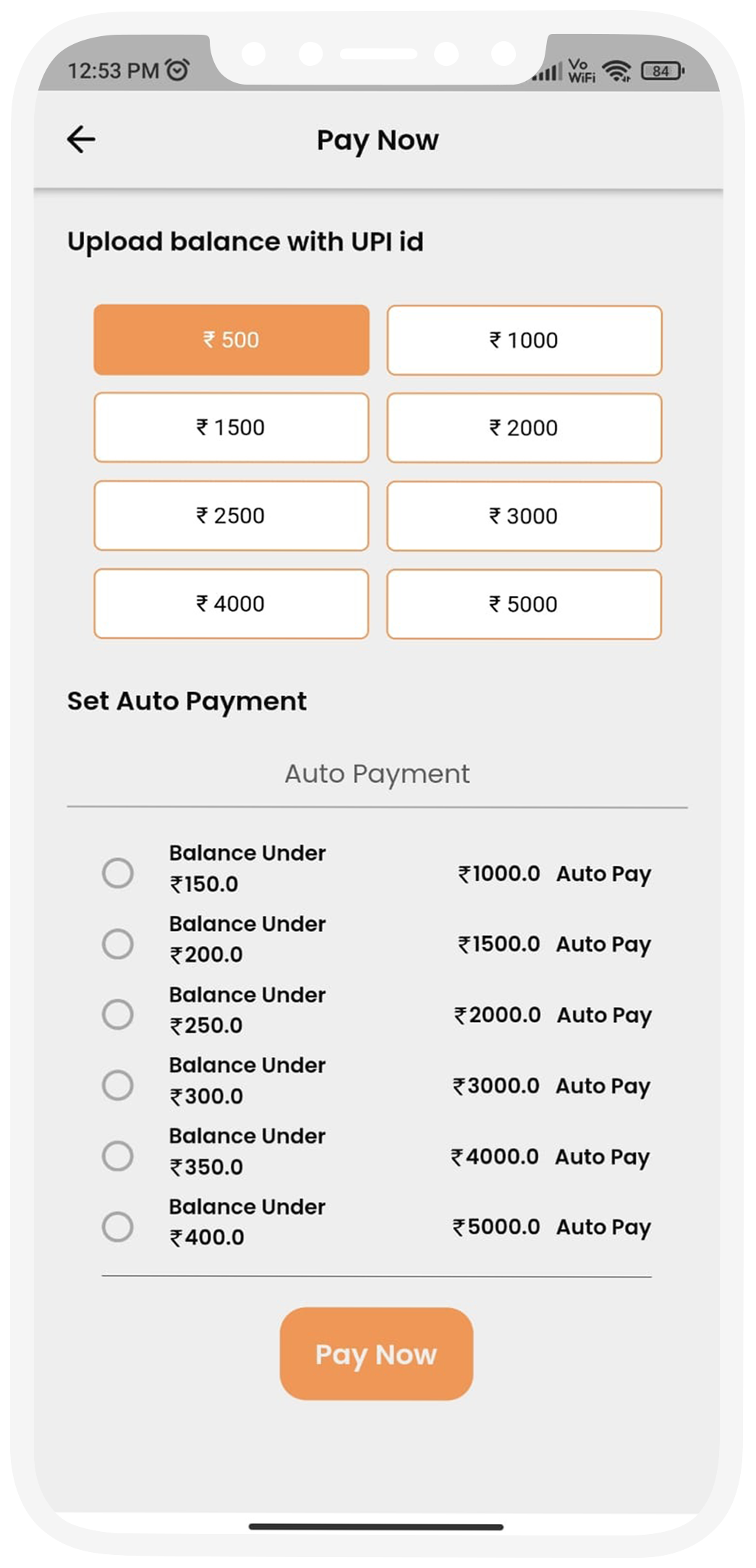Image resolution: width=756 pixels, height=1568 pixels.
Task: Select ₹ 2000 as upload amount
Action: tap(524, 428)
